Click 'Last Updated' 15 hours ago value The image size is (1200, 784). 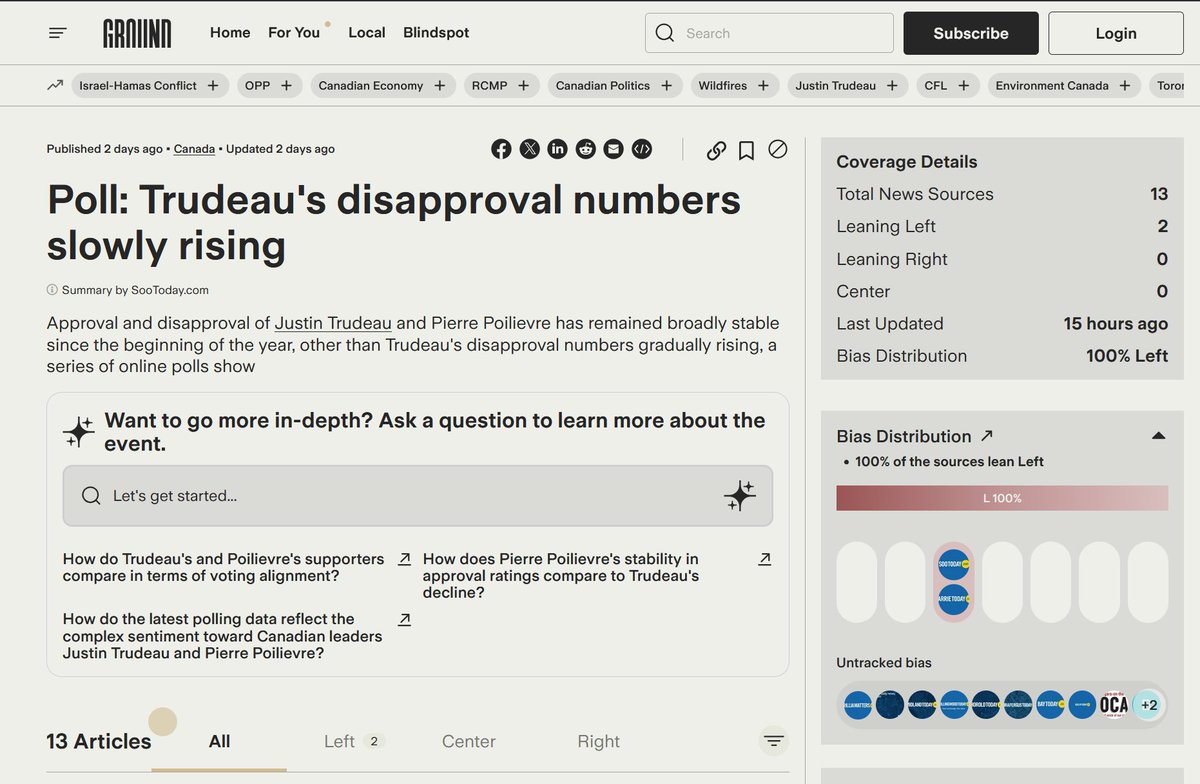(1116, 324)
